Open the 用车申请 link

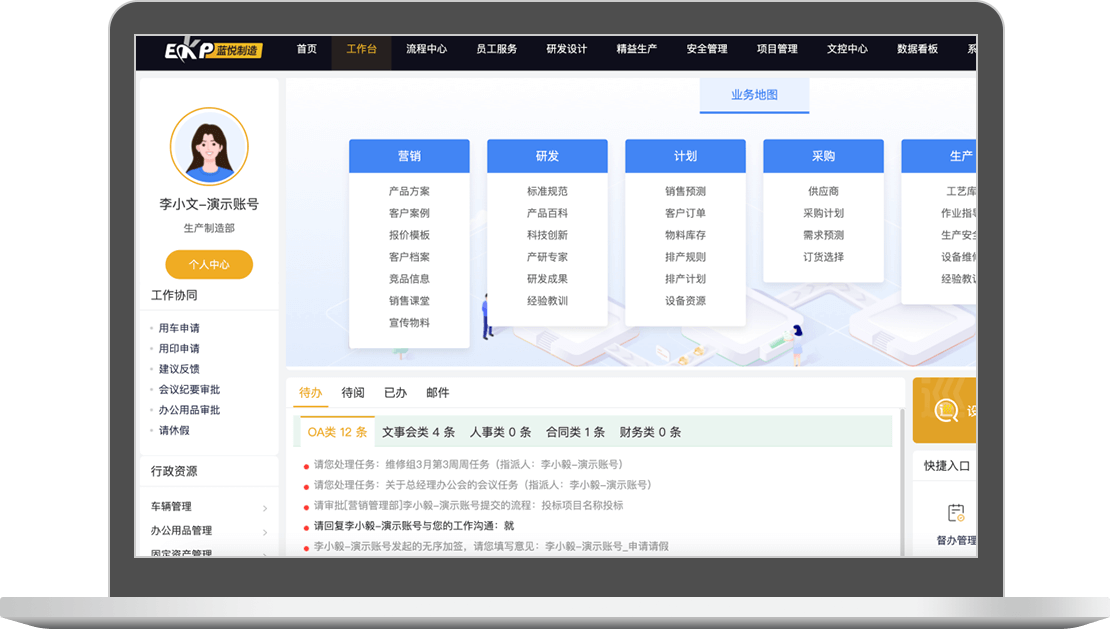click(179, 328)
